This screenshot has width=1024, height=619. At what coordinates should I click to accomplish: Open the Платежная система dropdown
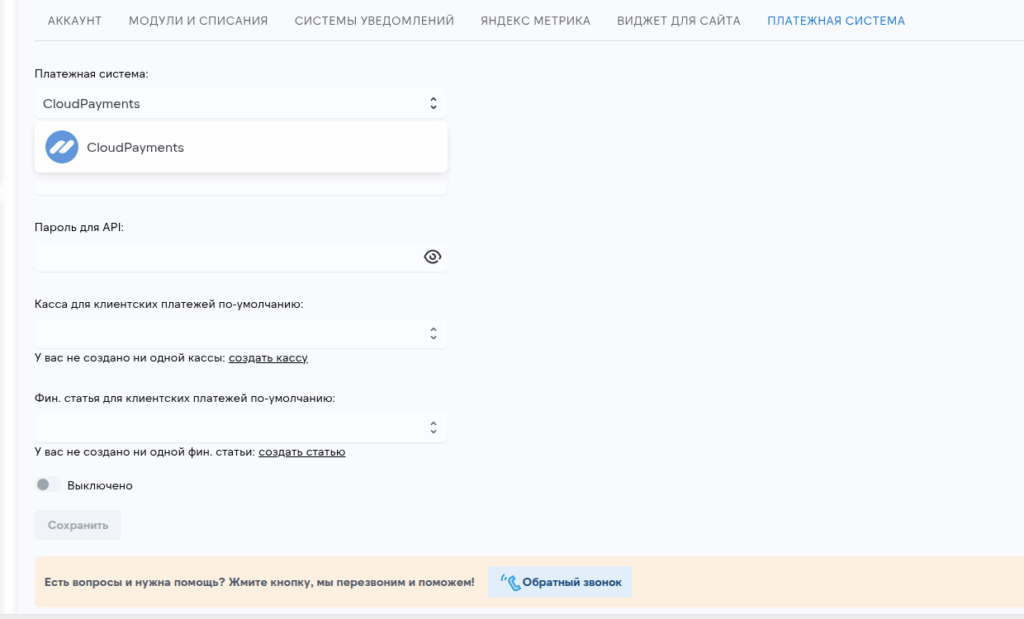240,103
